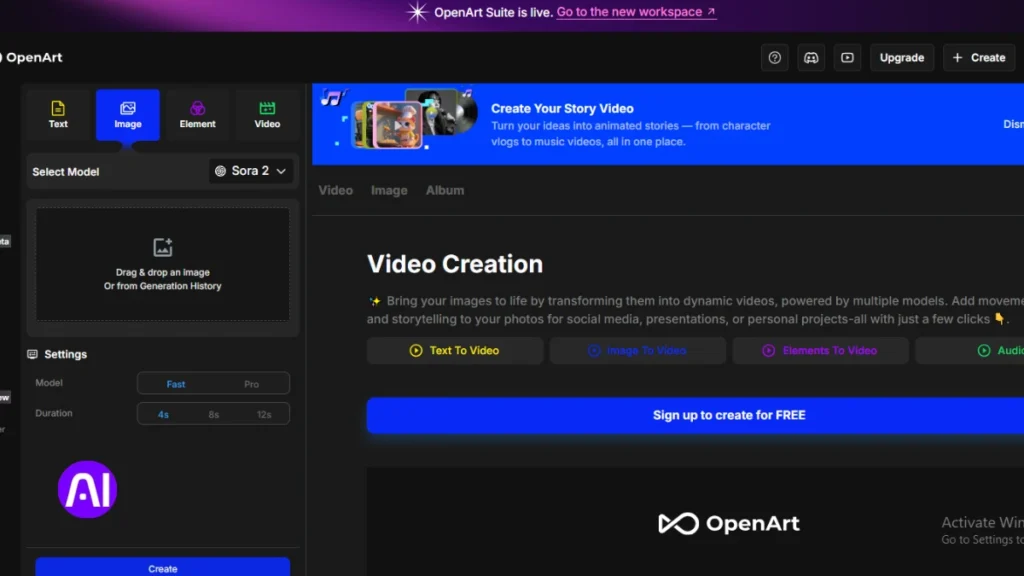Open OpenArt's Discord icon

[811, 57]
